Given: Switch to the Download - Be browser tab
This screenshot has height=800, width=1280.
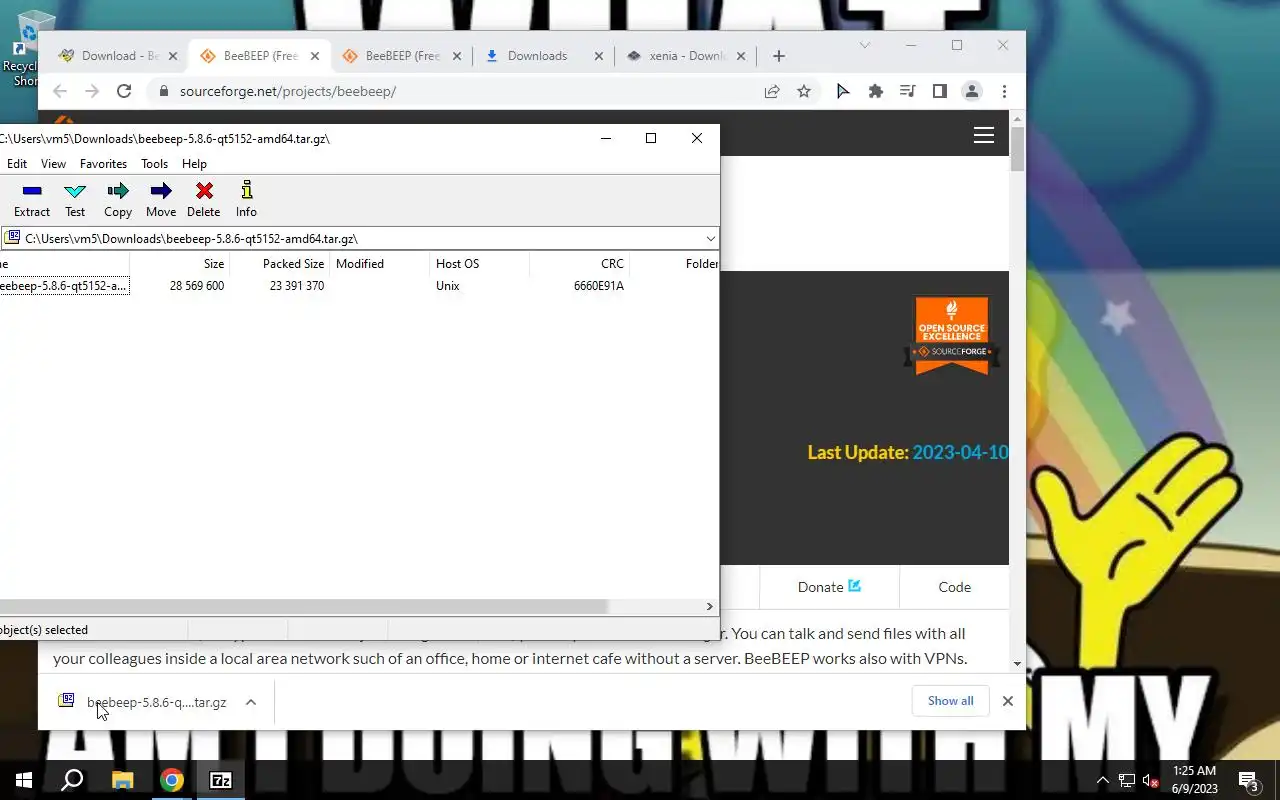Looking at the screenshot, I should tap(120, 56).
